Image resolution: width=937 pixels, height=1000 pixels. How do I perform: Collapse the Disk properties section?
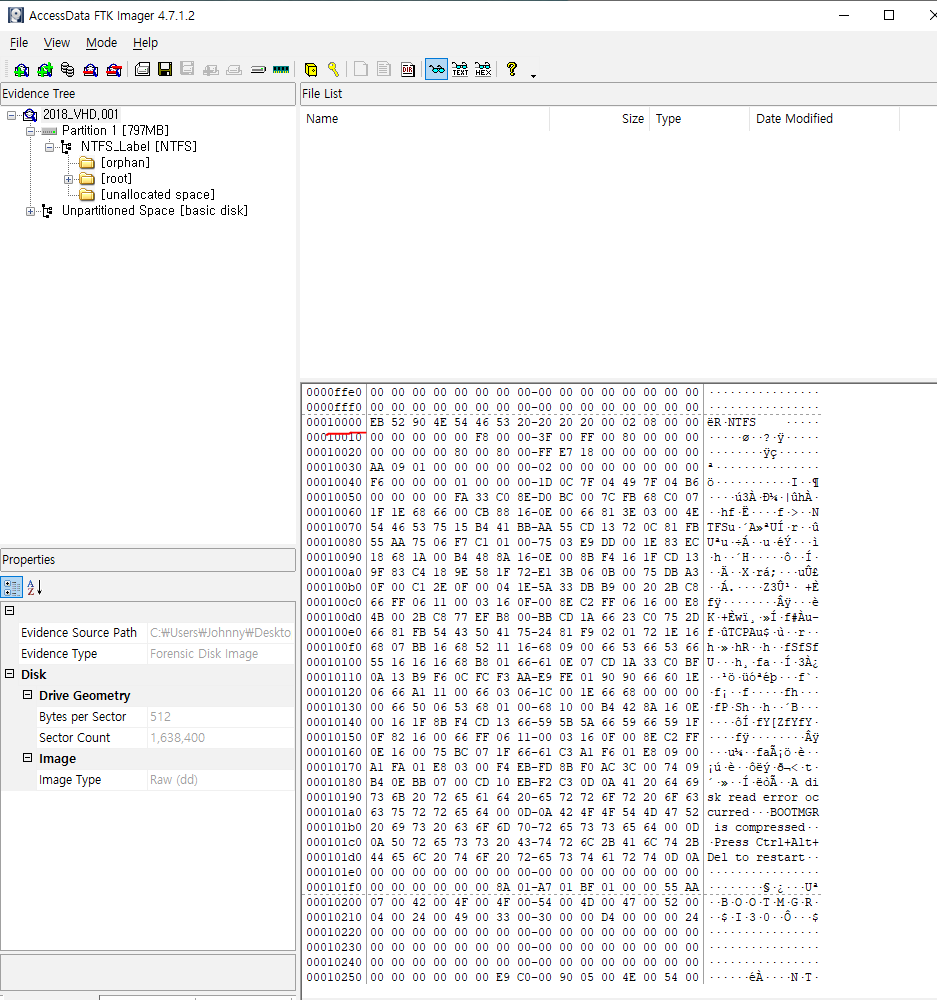[10, 674]
